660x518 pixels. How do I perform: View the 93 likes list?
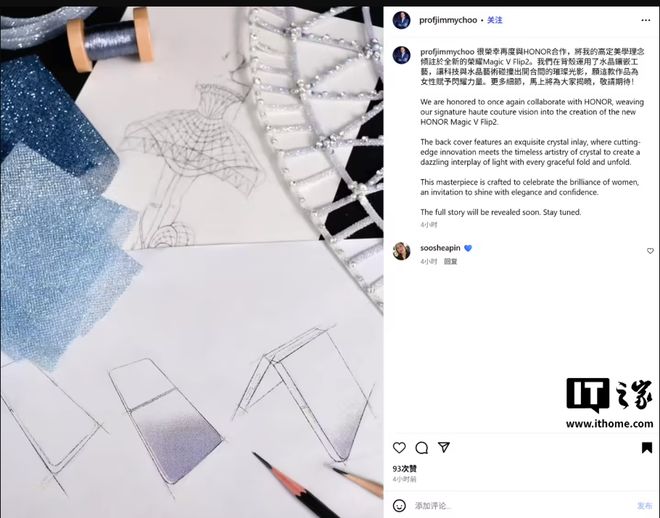[x=404, y=468]
